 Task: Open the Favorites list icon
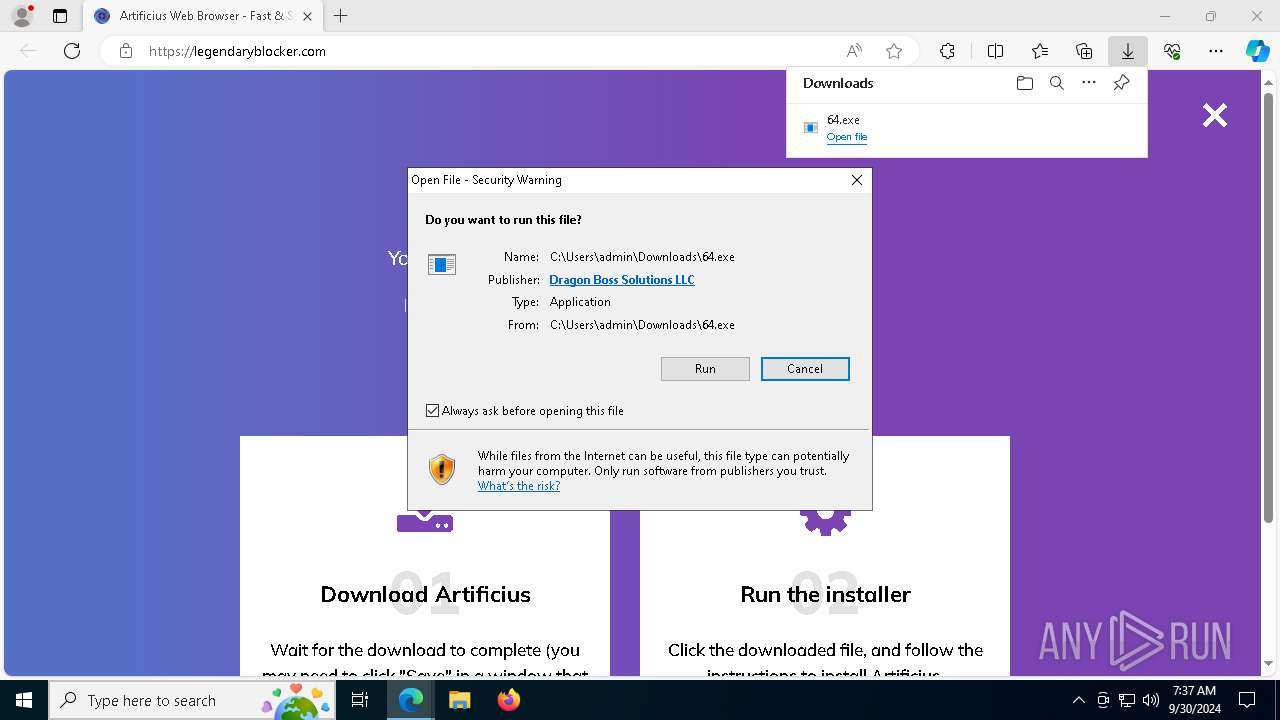[x=1040, y=51]
